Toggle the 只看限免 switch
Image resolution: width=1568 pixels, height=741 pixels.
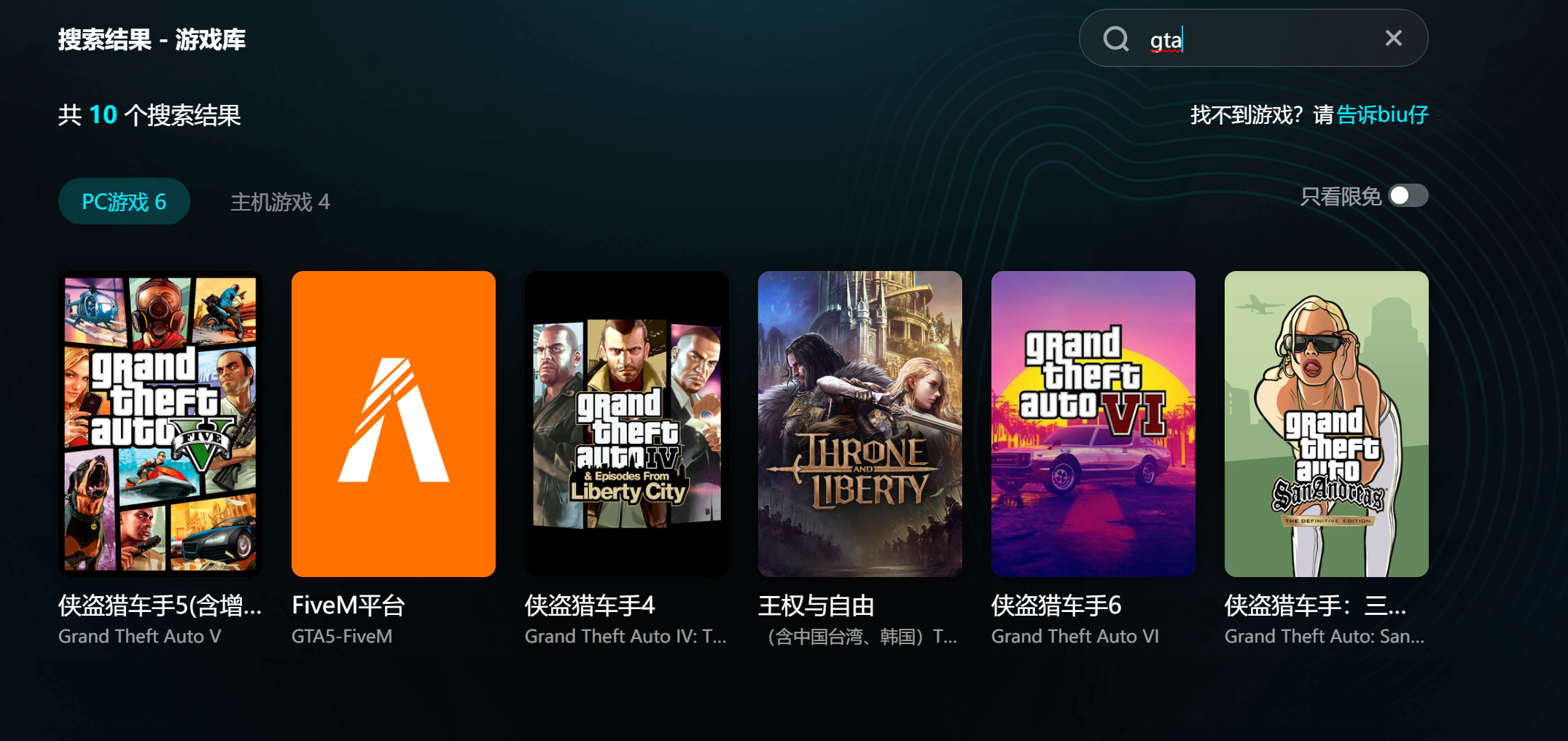pyautogui.click(x=1408, y=196)
